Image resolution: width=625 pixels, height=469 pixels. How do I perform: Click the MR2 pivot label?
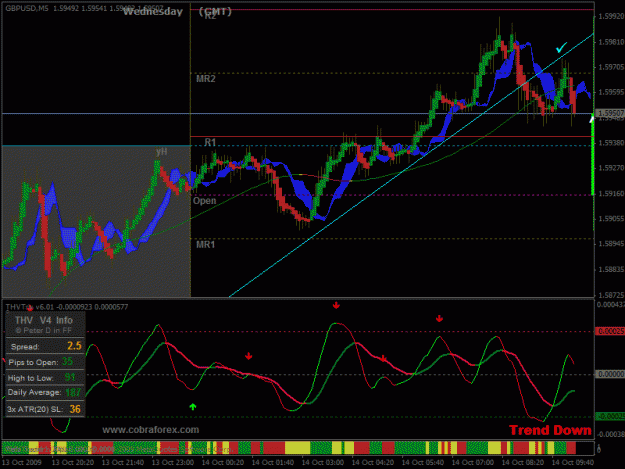(206, 79)
